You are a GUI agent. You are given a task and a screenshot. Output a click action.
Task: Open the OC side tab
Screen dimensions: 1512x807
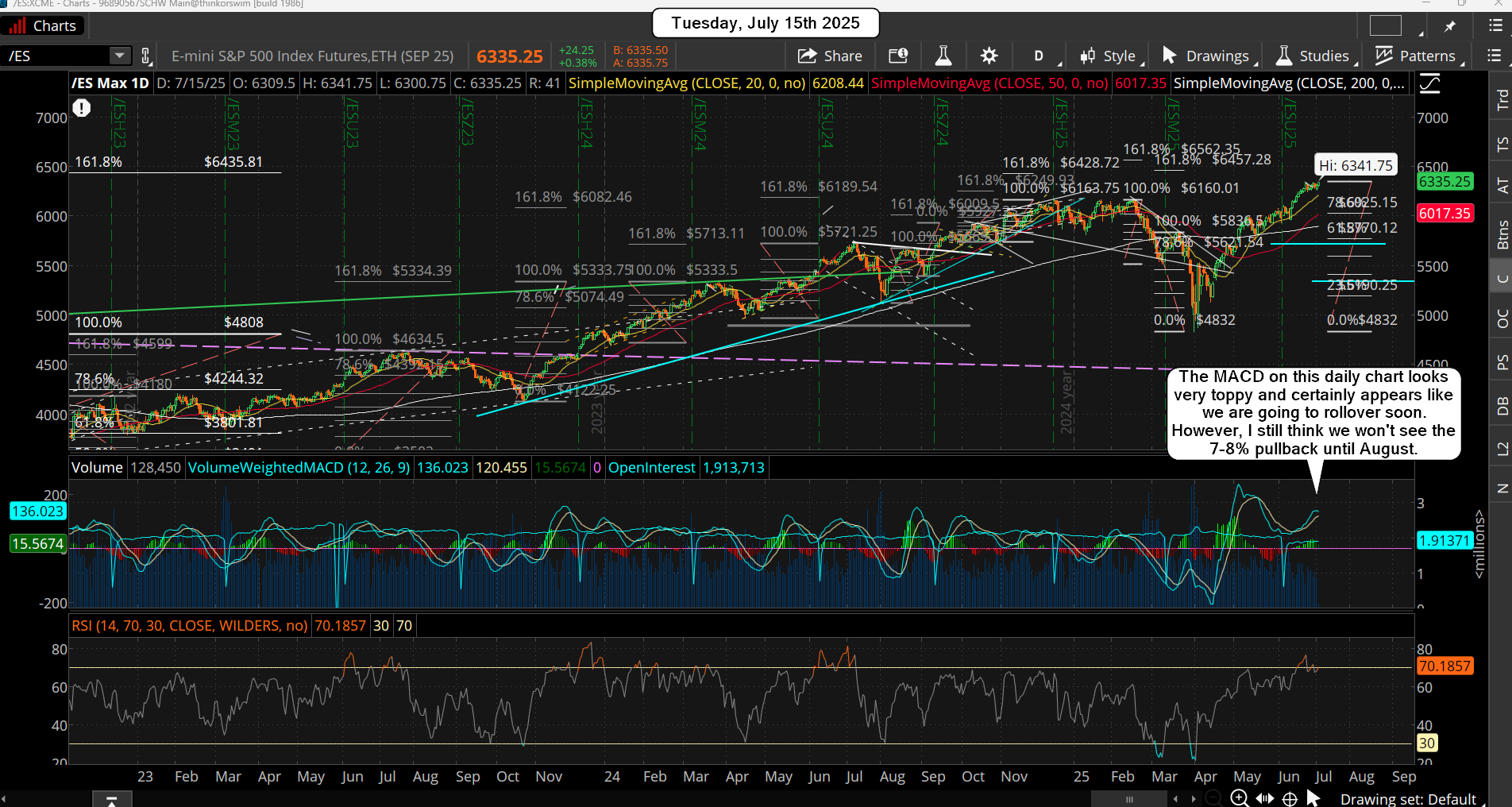click(1502, 319)
